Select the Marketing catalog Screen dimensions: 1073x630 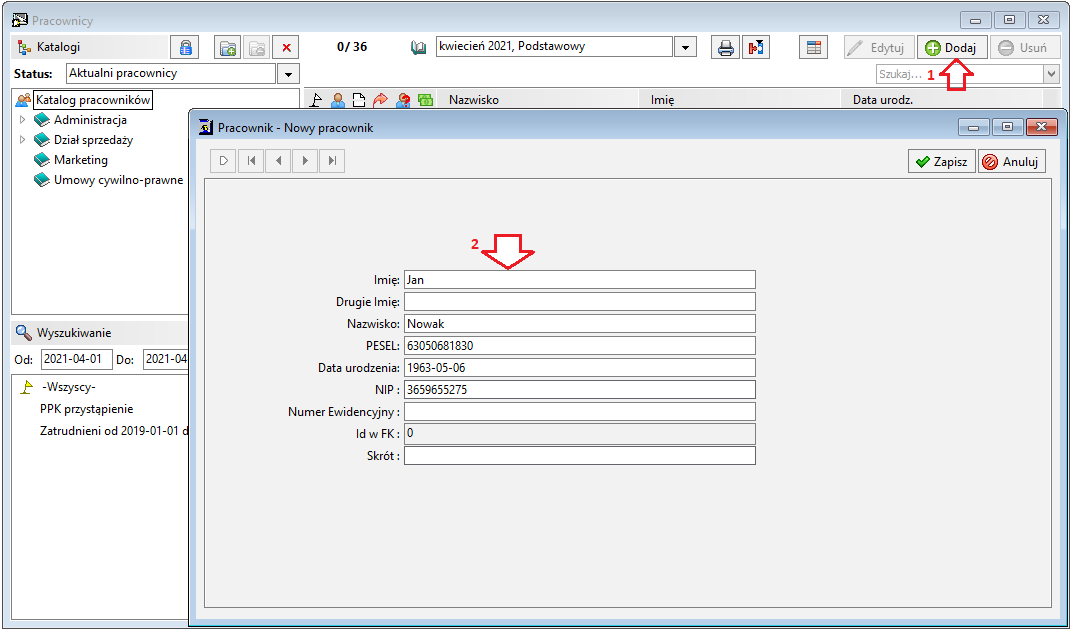click(x=80, y=160)
